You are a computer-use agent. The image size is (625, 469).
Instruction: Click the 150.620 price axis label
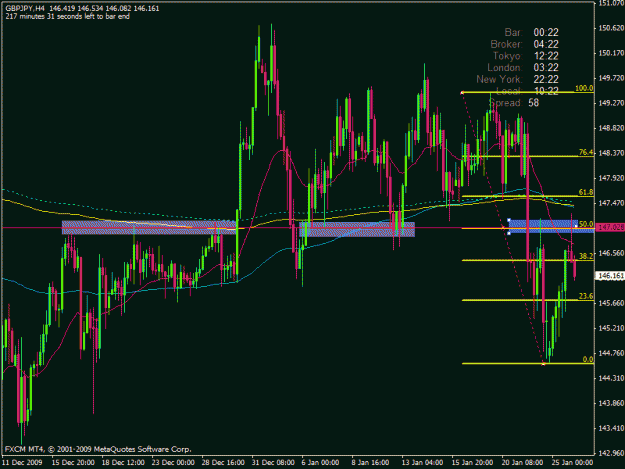[611, 28]
